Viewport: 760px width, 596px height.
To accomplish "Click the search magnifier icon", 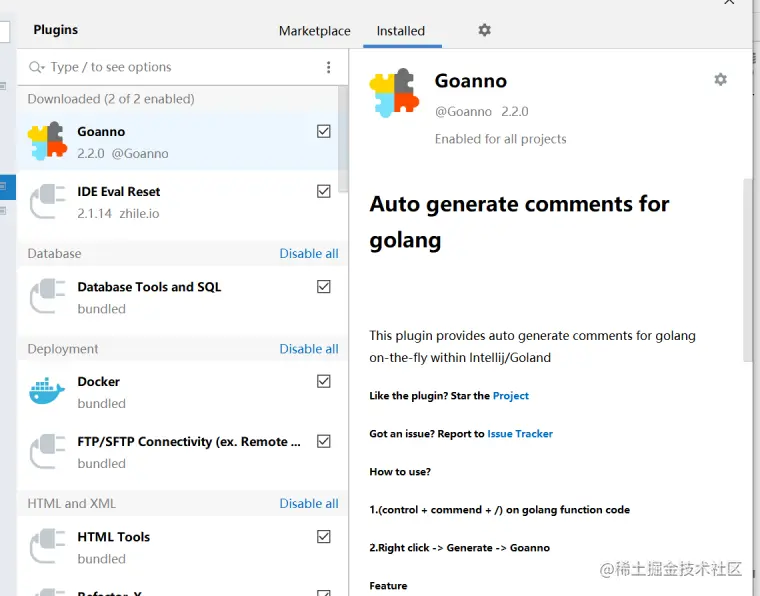I will (x=36, y=67).
